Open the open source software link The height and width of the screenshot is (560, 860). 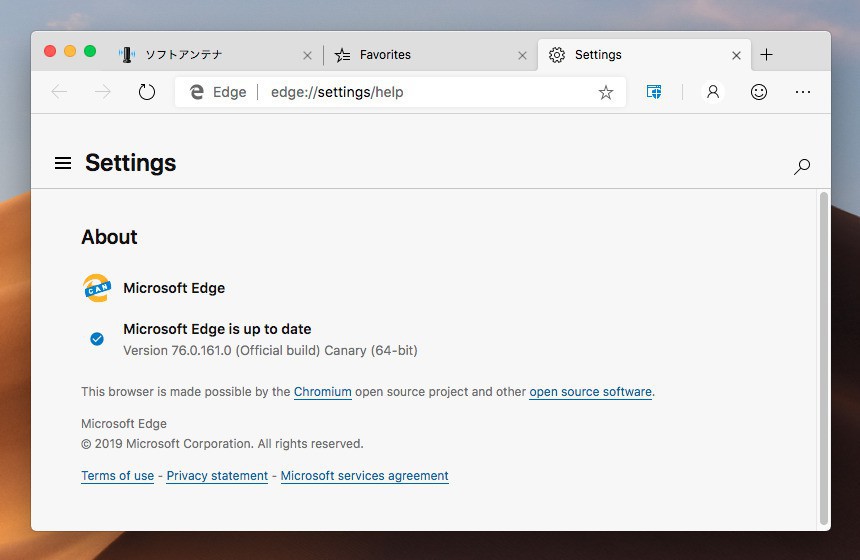click(590, 392)
